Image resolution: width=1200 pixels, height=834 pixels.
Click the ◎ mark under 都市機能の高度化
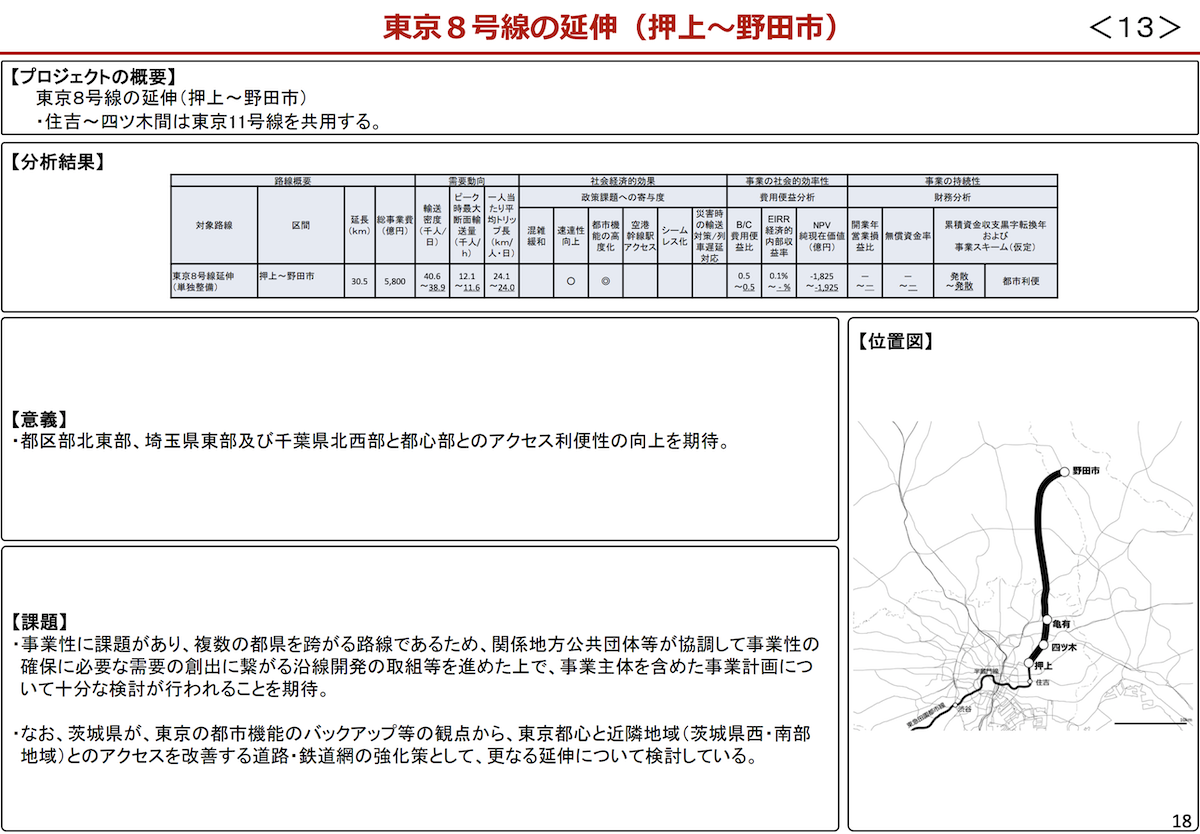point(605,282)
